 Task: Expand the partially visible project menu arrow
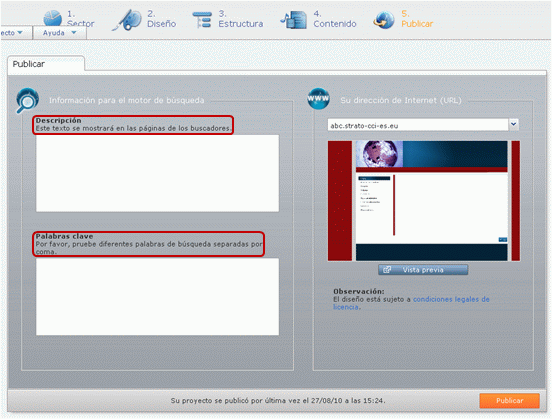pyautogui.click(x=20, y=32)
